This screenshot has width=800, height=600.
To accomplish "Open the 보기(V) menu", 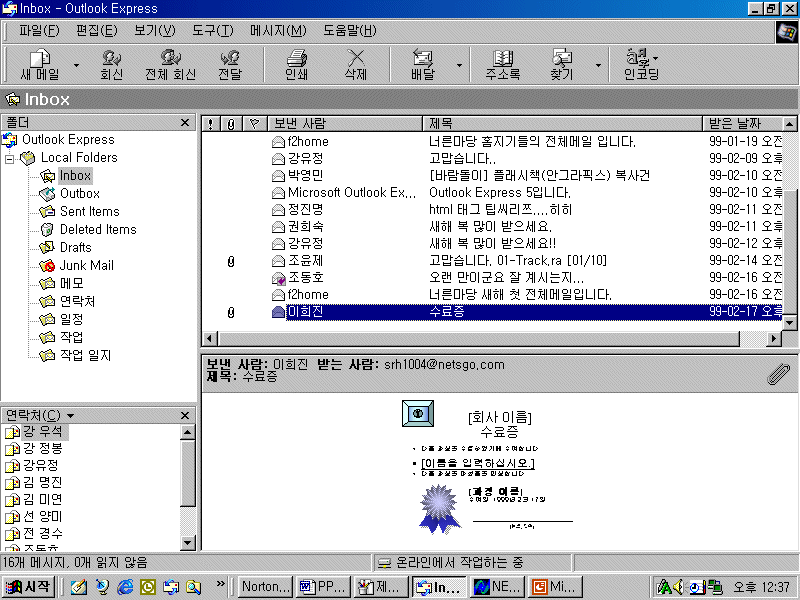I will click(x=155, y=31).
